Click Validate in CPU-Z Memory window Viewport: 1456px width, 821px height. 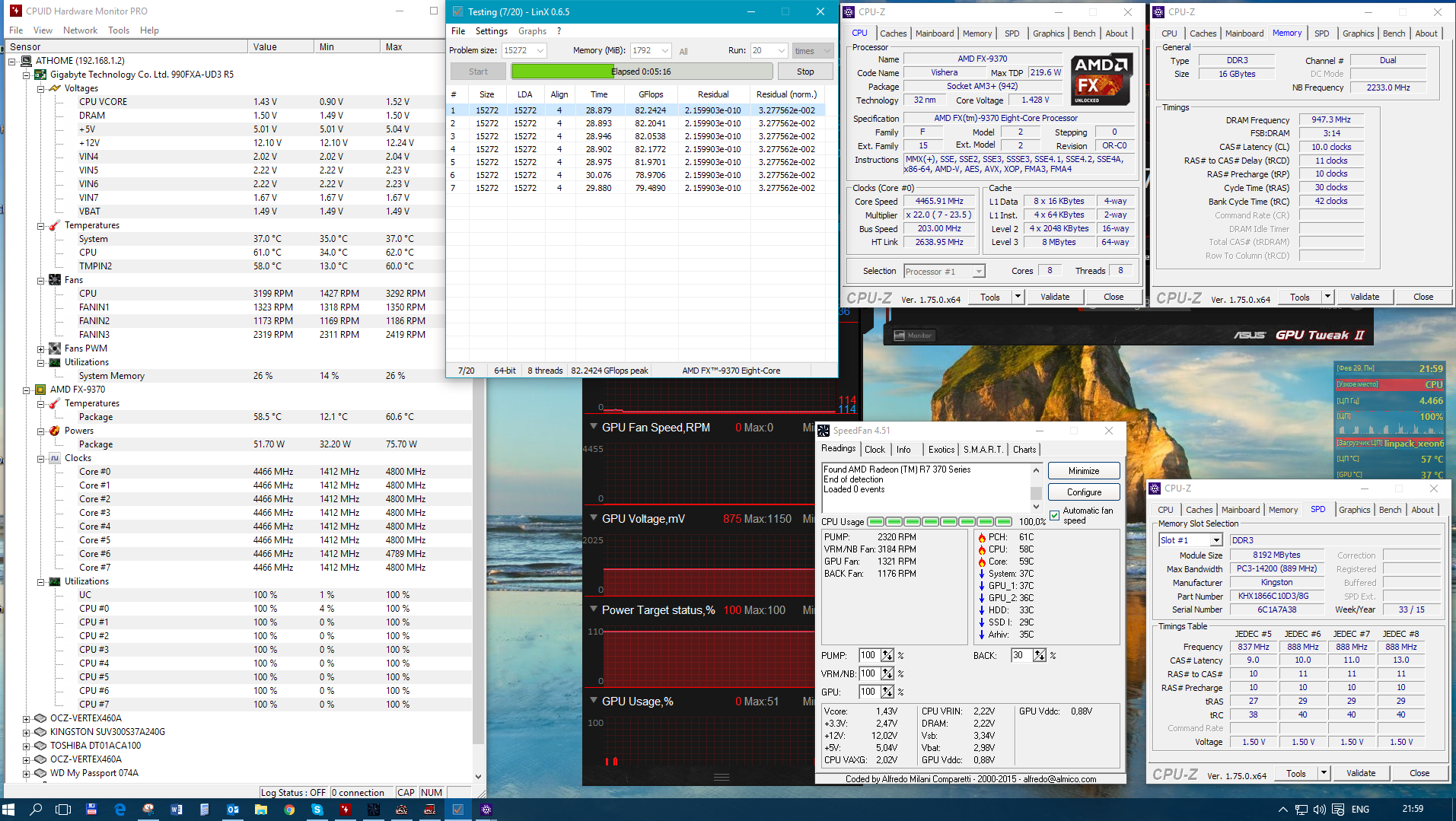(x=1365, y=297)
